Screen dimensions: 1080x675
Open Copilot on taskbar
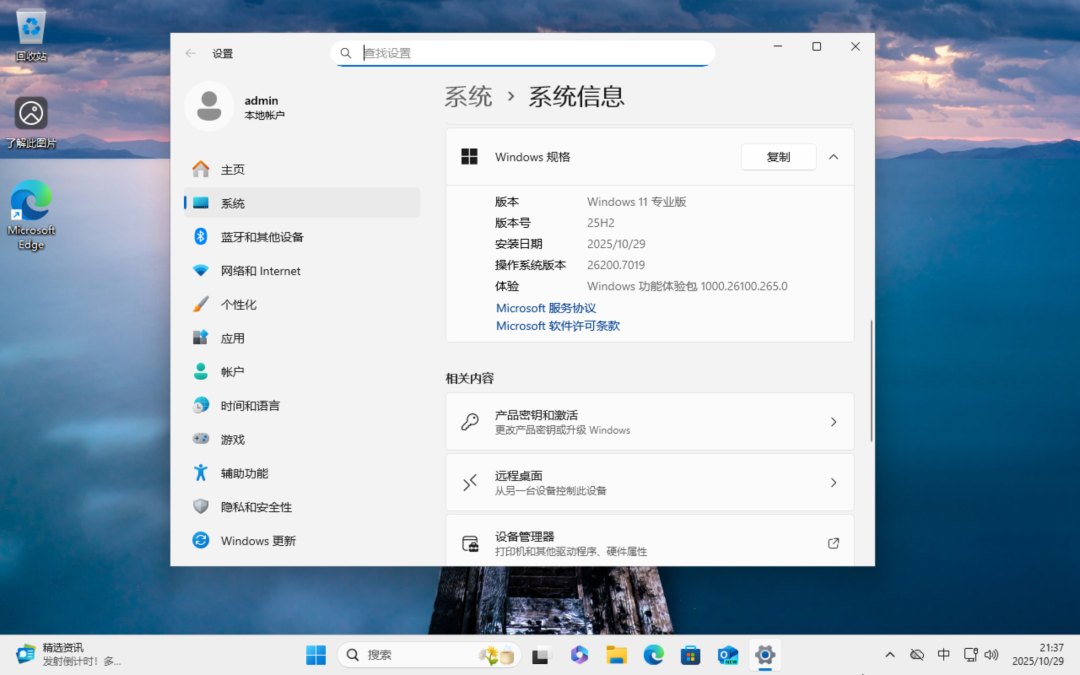coord(579,654)
